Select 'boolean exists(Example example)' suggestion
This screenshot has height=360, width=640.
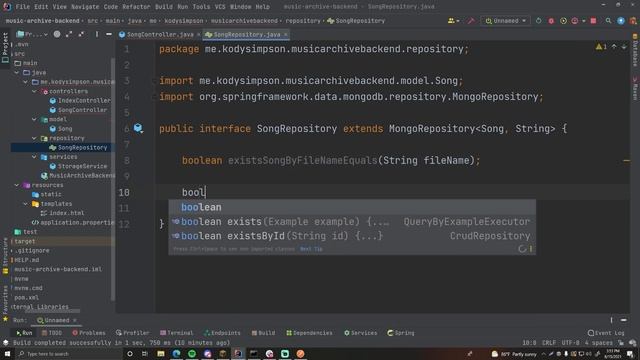352,222
